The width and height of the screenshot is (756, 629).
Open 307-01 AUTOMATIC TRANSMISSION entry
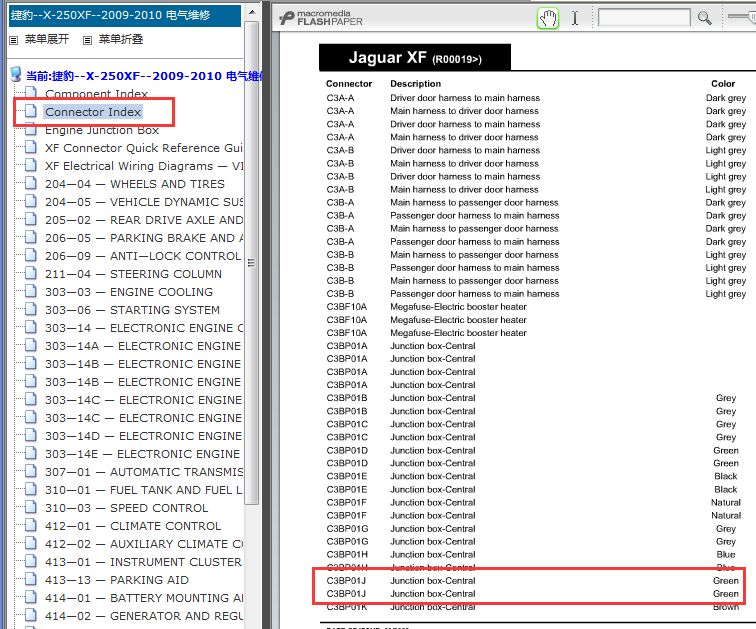pyautogui.click(x=144, y=472)
